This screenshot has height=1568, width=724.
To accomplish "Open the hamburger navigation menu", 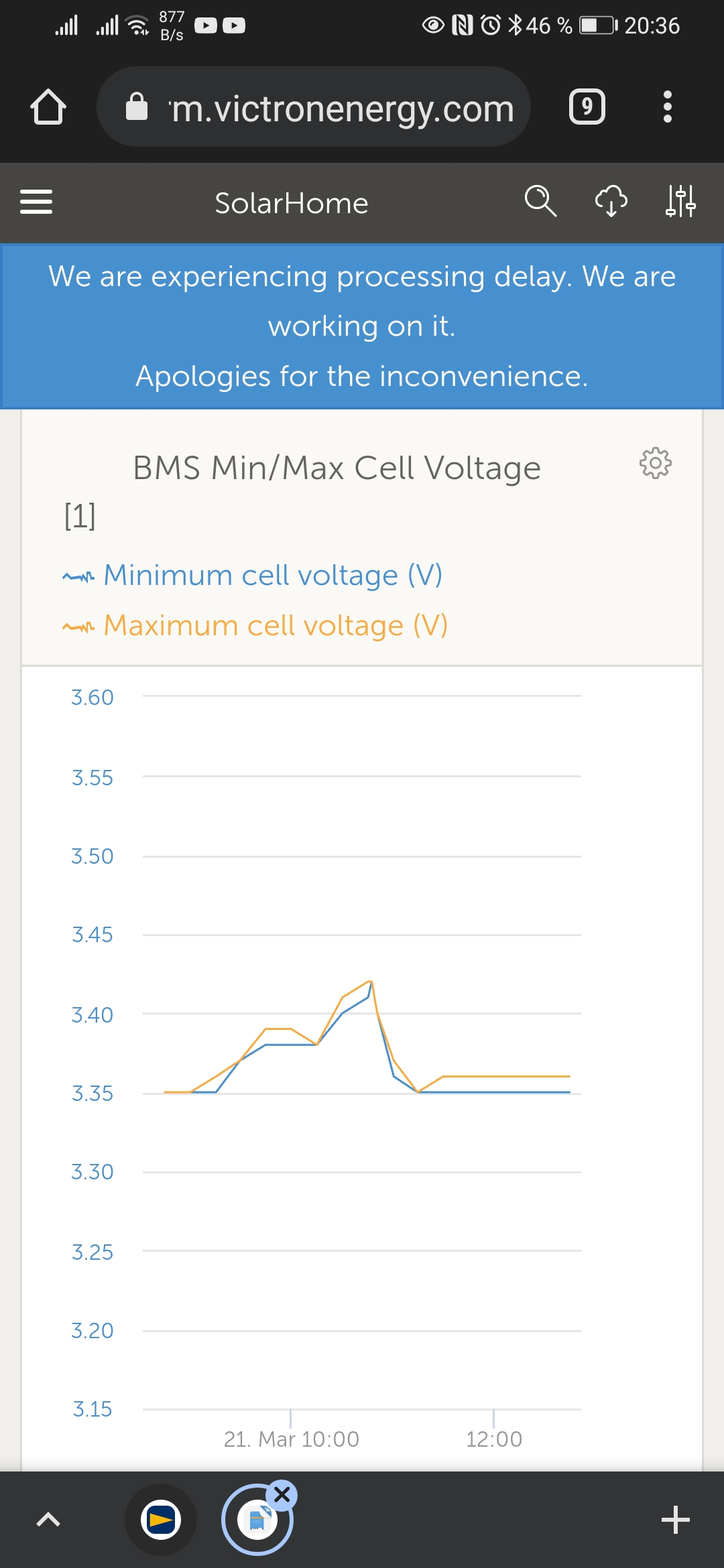I will pos(36,202).
